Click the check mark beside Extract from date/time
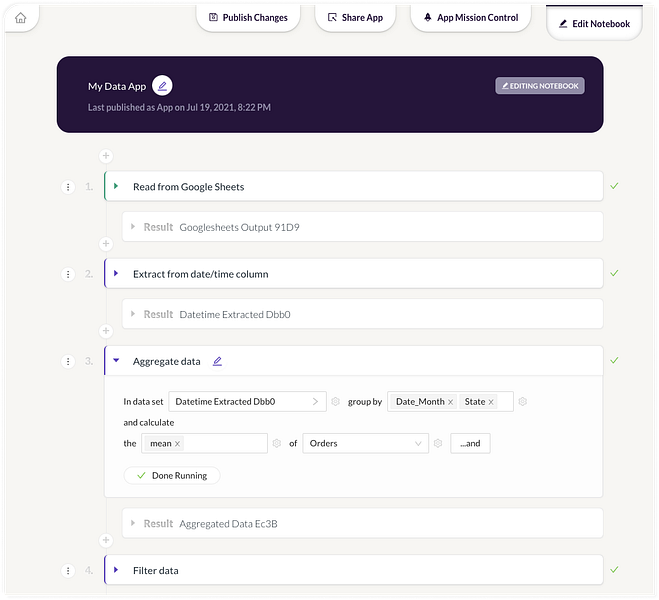Screen dimensions: 659x600 [x=614, y=273]
